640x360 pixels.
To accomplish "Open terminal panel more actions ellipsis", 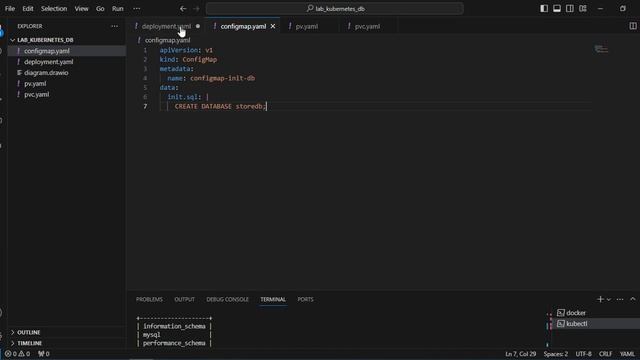I will [x=620, y=300].
